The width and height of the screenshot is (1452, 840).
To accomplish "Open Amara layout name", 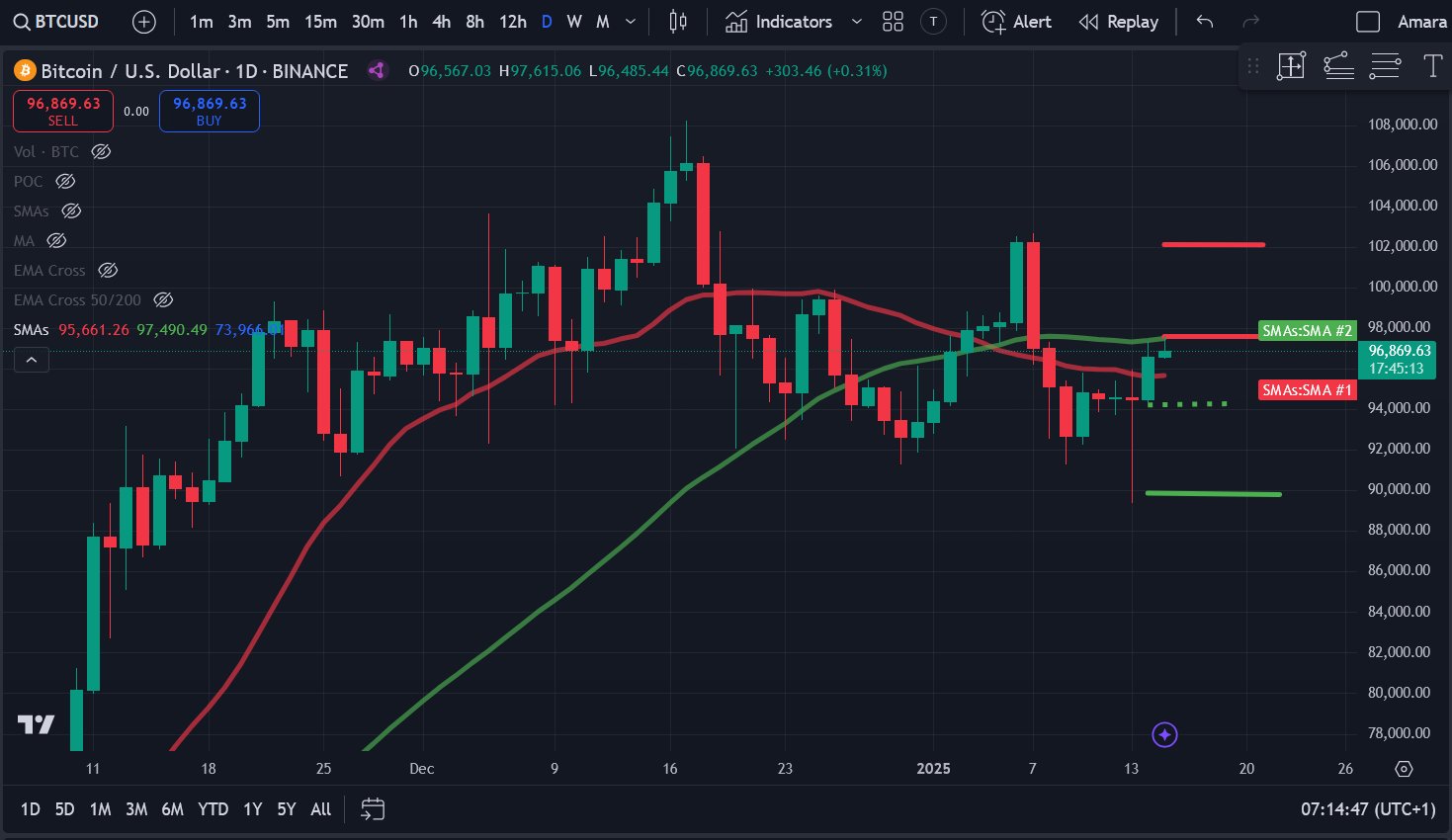I will coord(1421,22).
